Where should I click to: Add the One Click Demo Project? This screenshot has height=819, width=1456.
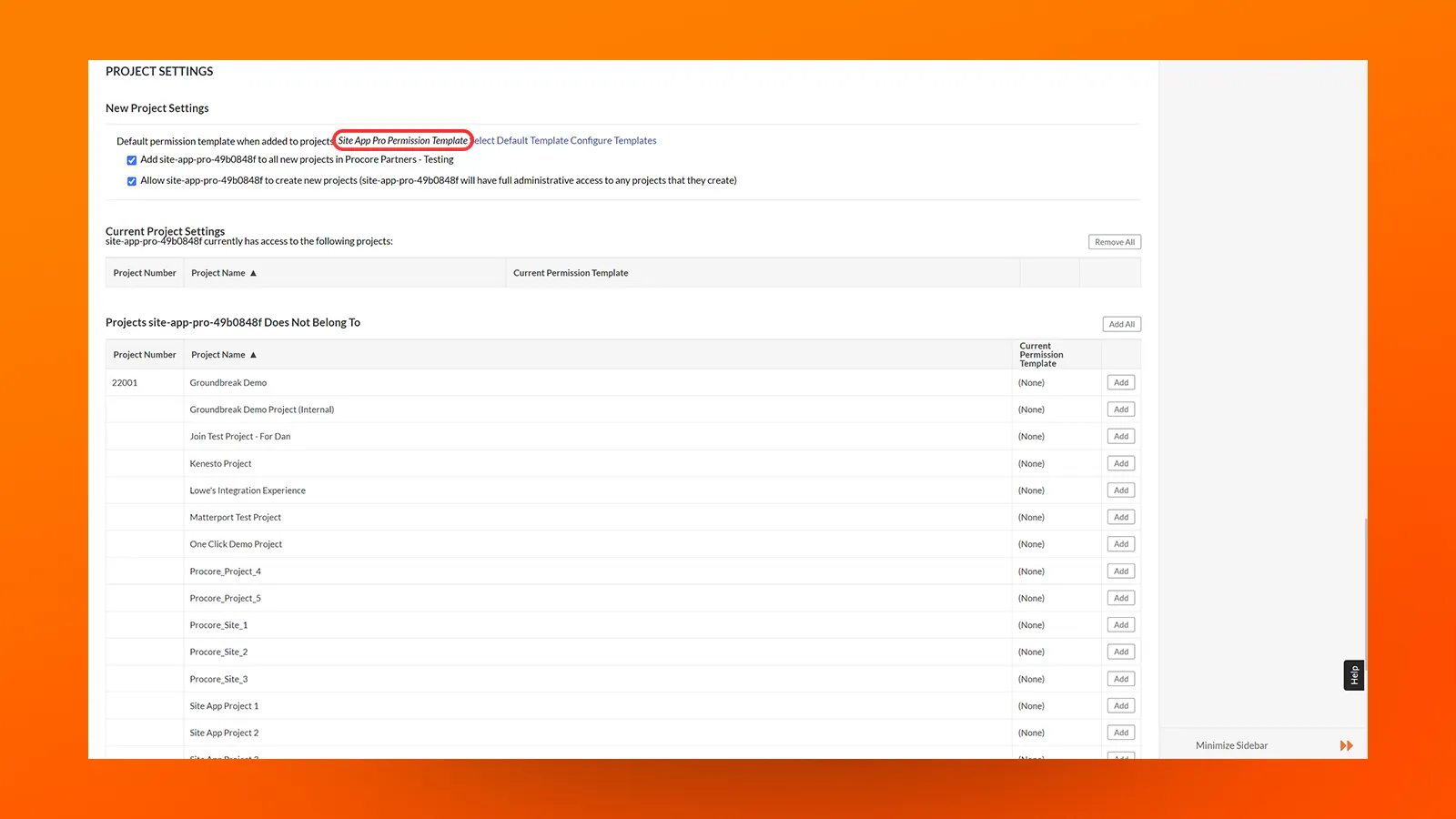1120,543
